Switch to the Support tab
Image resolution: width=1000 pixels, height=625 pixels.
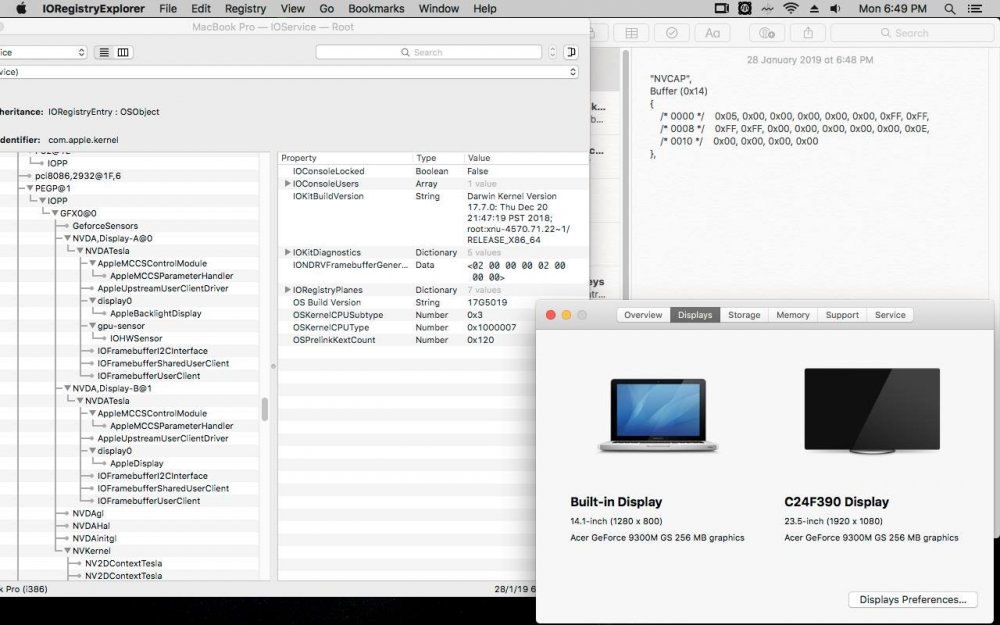click(842, 315)
